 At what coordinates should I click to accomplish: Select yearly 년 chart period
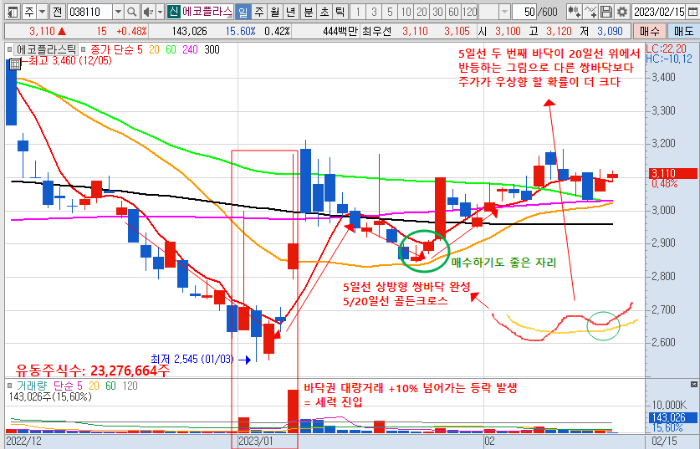tap(291, 12)
